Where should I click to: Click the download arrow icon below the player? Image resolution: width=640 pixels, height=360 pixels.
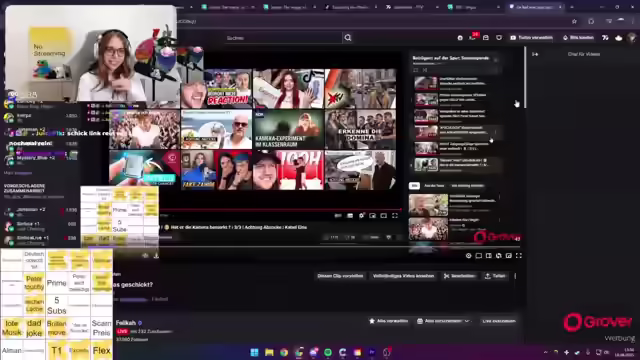click(156, 256)
